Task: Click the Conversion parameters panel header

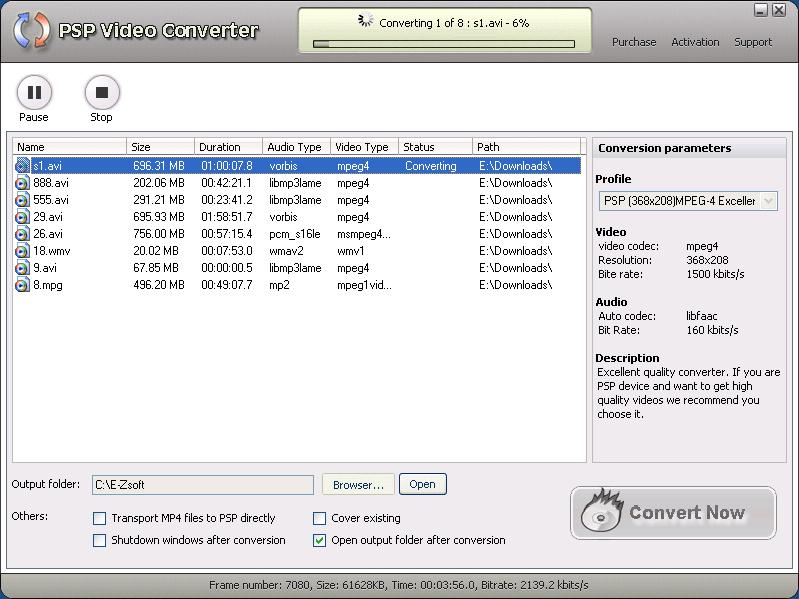Action: (689, 148)
